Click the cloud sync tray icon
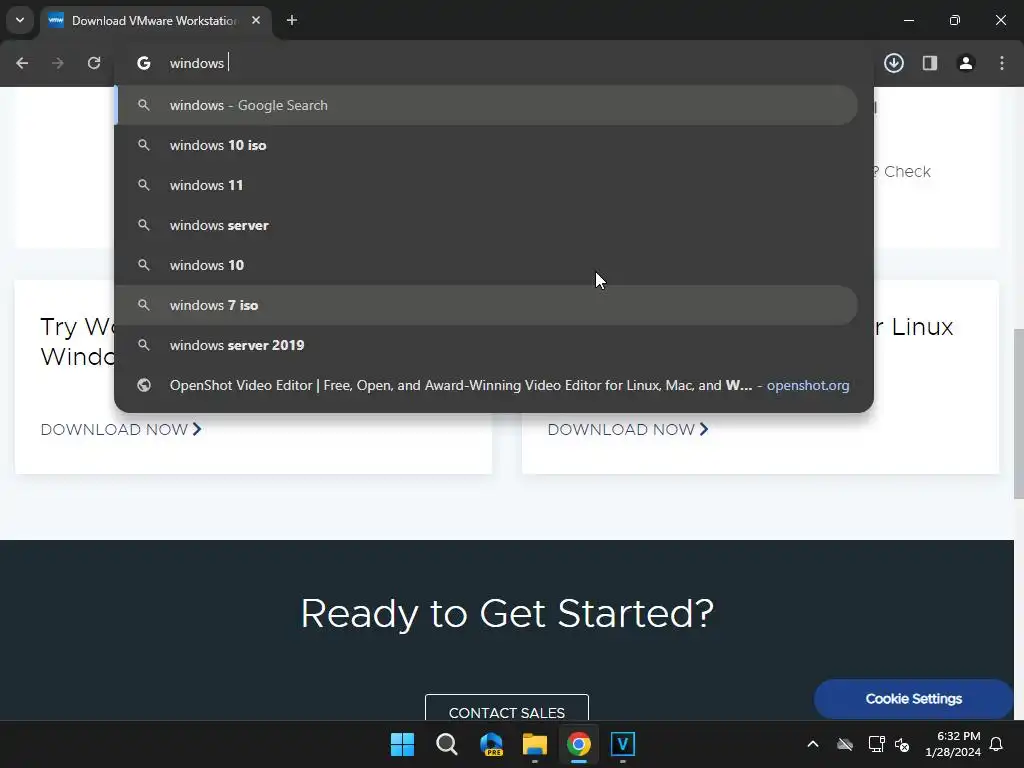This screenshot has width=1024, height=768. 845,744
